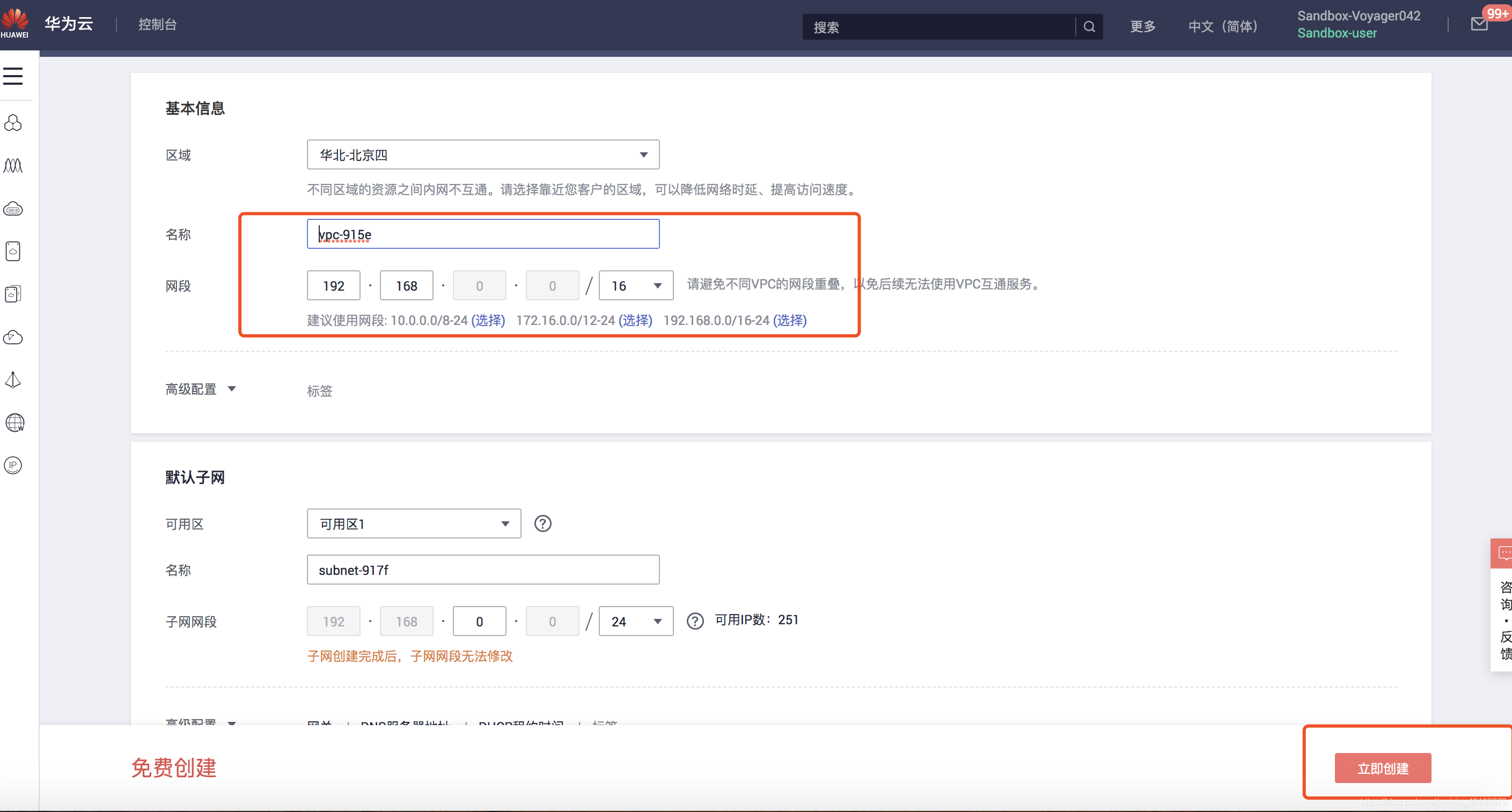
Task: Click the 基本信息 section heading
Action: click(195, 108)
